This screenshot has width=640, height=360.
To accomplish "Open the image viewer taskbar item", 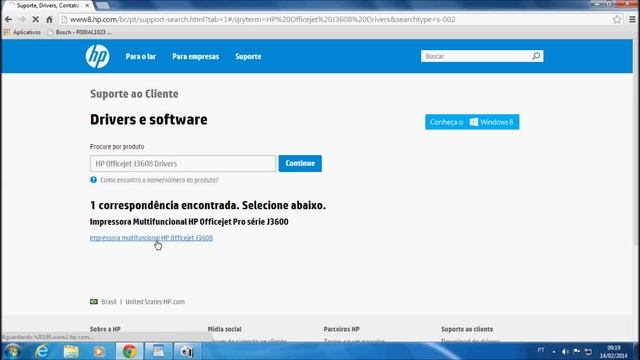I will pyautogui.click(x=158, y=351).
